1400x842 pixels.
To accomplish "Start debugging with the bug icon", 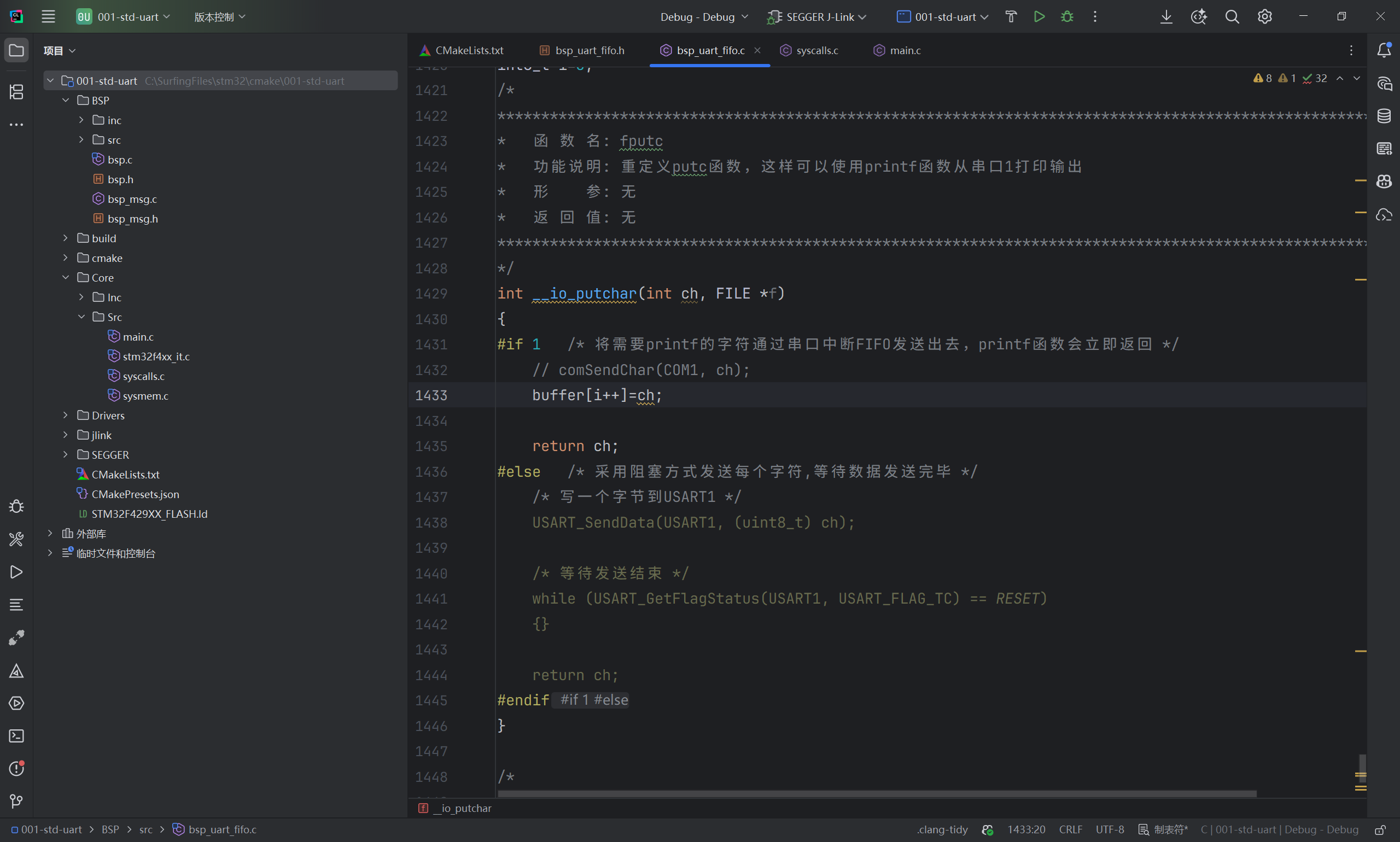I will [1067, 16].
